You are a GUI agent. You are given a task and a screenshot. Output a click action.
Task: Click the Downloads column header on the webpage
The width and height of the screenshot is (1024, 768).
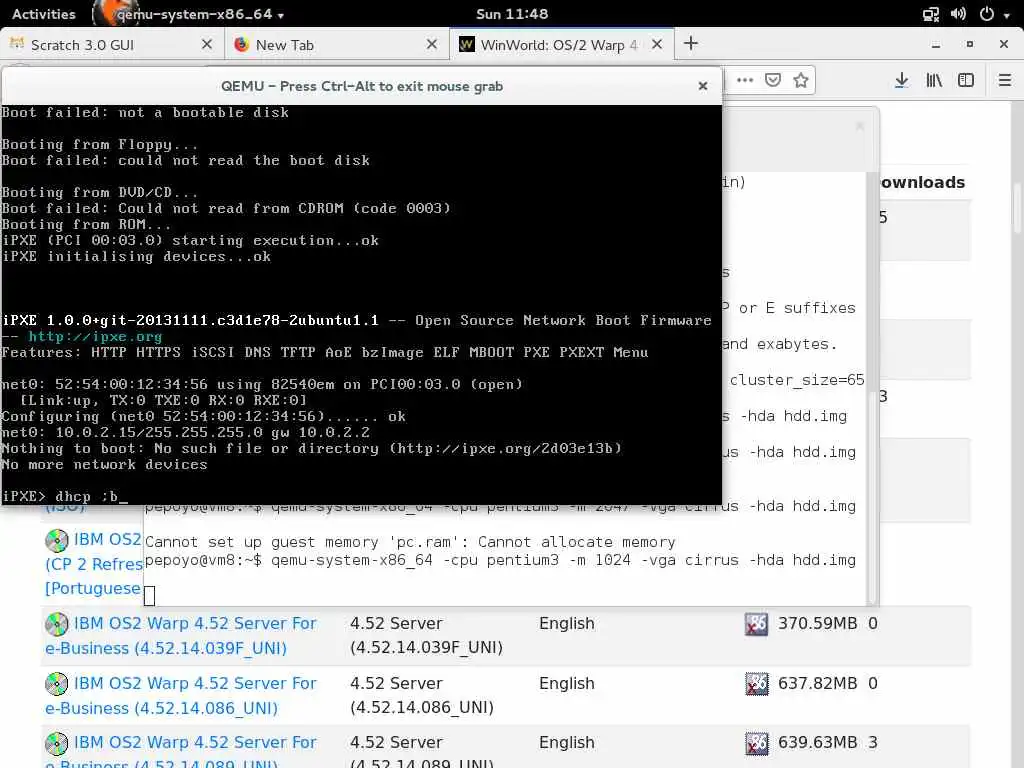(922, 182)
